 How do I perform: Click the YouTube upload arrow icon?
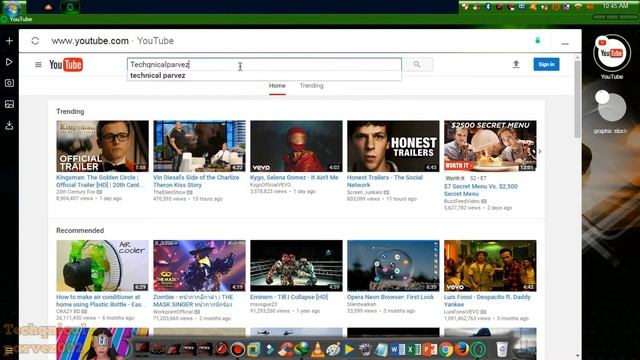516,64
